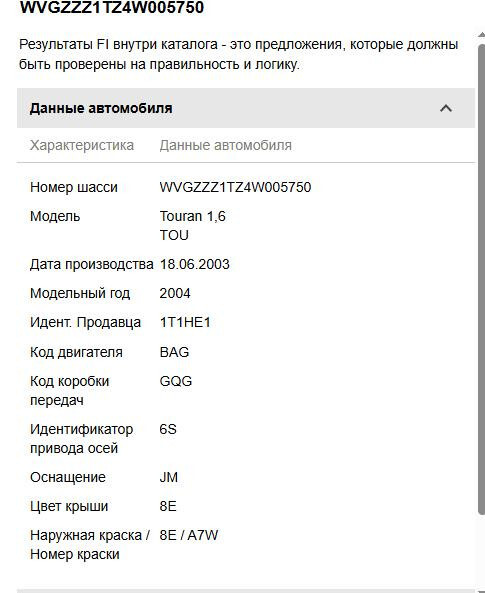This screenshot has width=485, height=593.
Task: Select roof color value 8E
Action: click(x=168, y=506)
